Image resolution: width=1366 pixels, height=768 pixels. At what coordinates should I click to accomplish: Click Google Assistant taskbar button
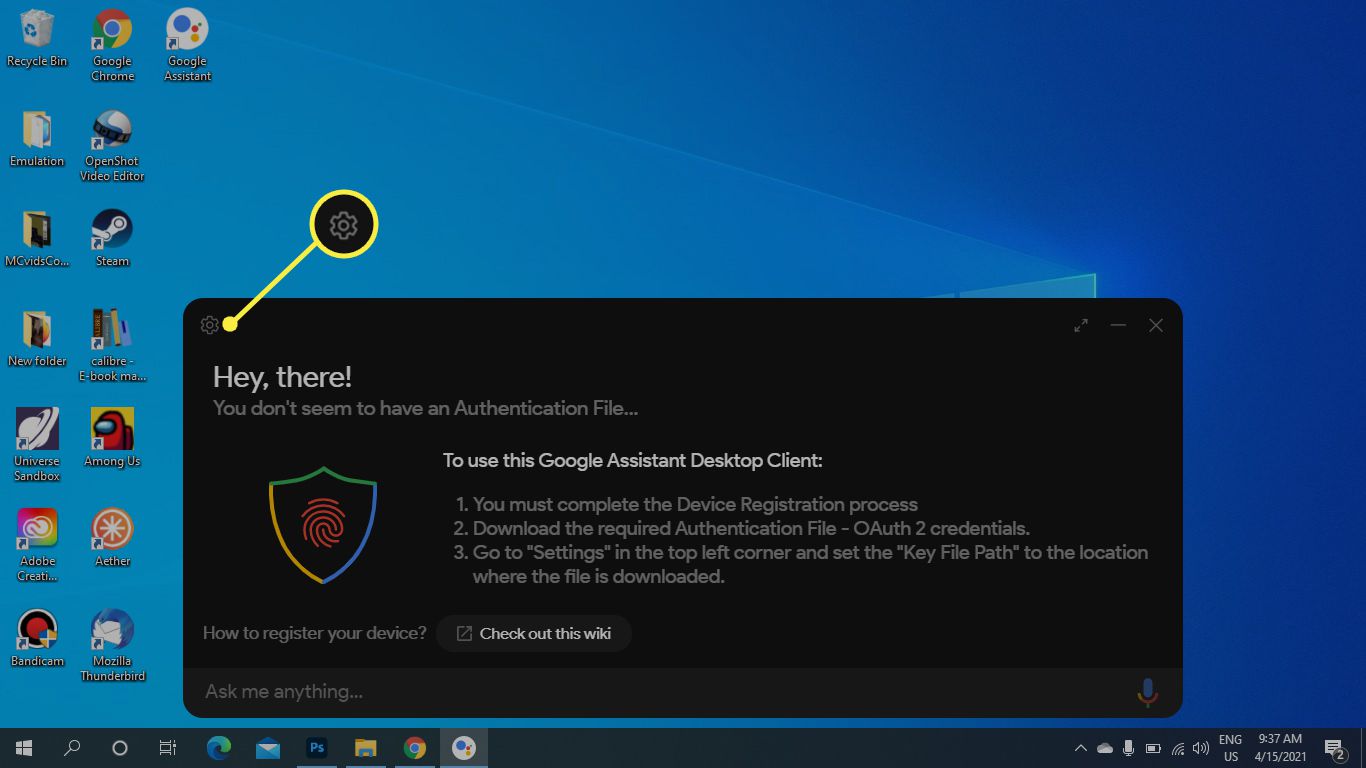pyautogui.click(x=464, y=748)
